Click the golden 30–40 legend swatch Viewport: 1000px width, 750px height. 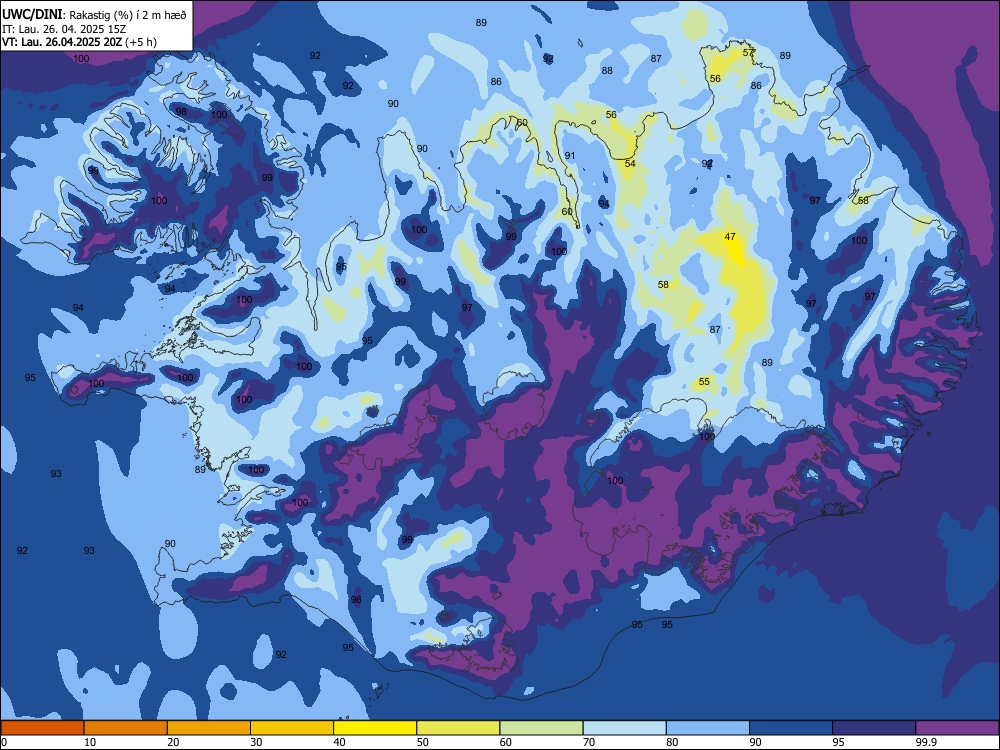[292, 728]
